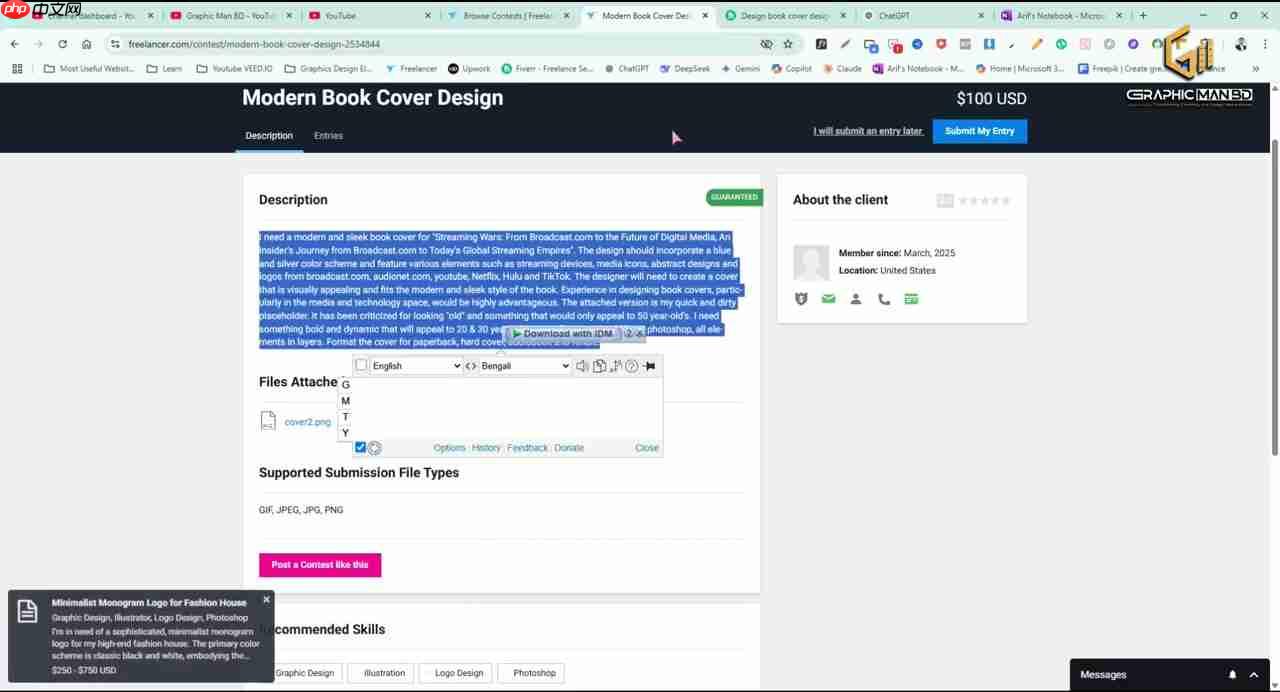Click the client phone verified icon

[884, 299]
